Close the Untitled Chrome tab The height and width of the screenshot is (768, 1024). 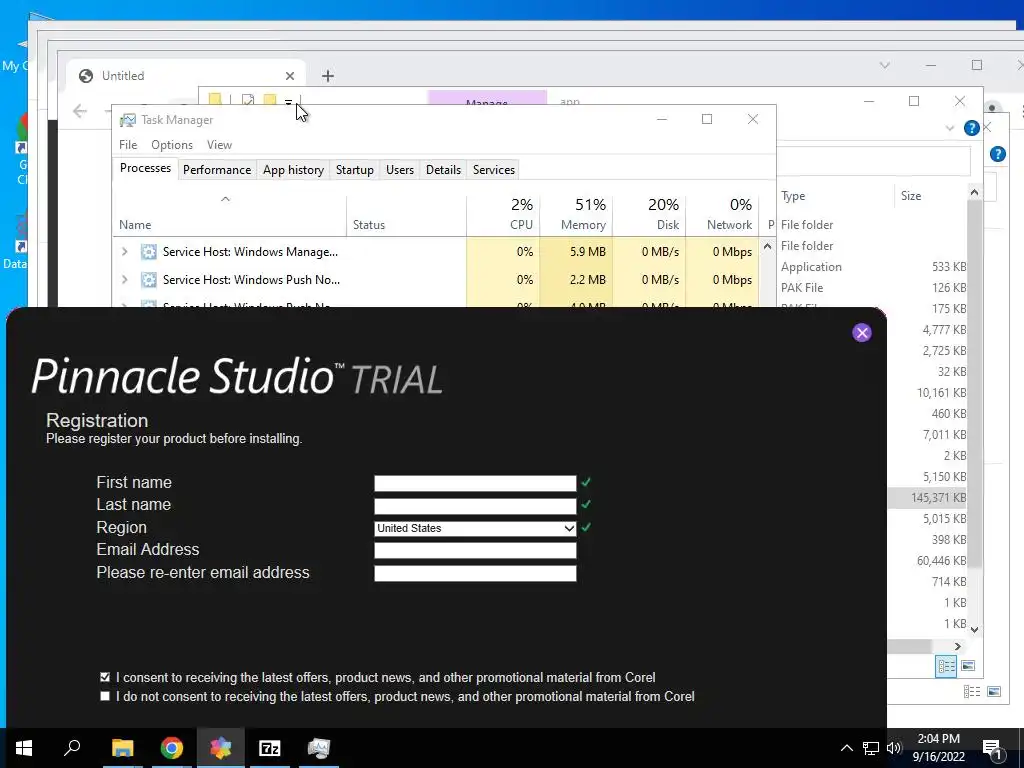click(290, 76)
